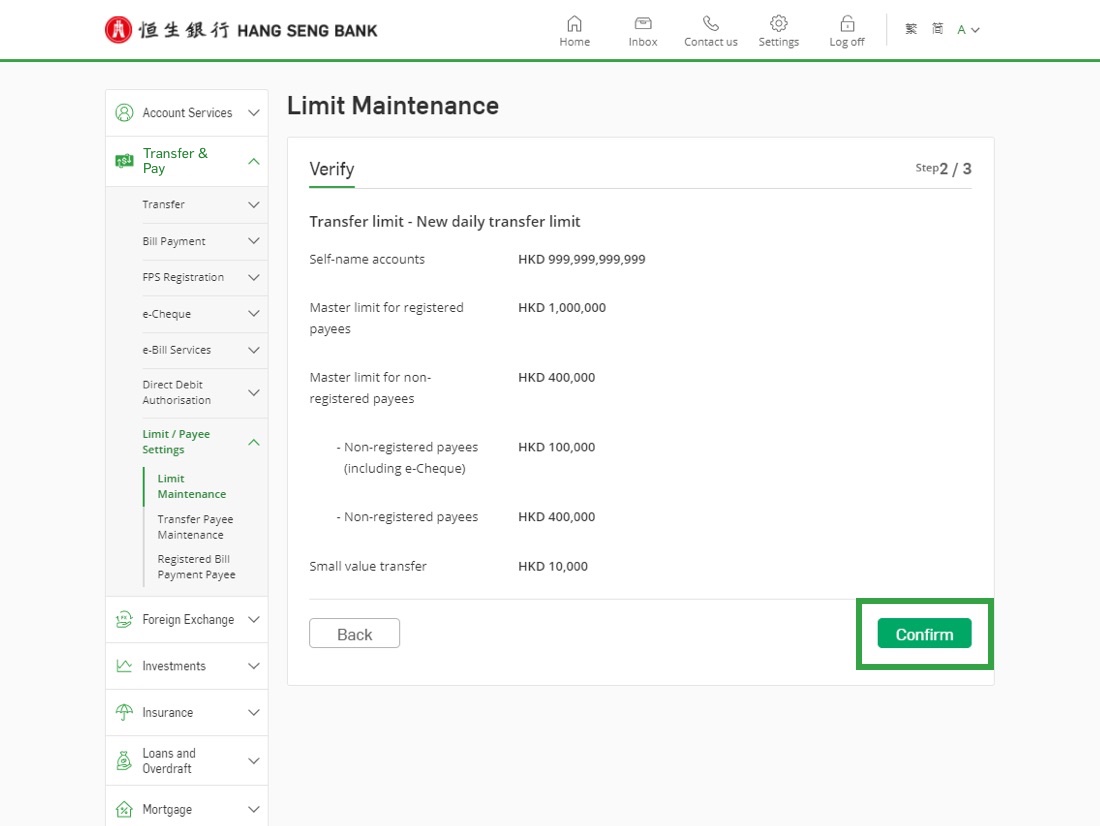
Task: Open the font size dropdown
Action: [968, 30]
